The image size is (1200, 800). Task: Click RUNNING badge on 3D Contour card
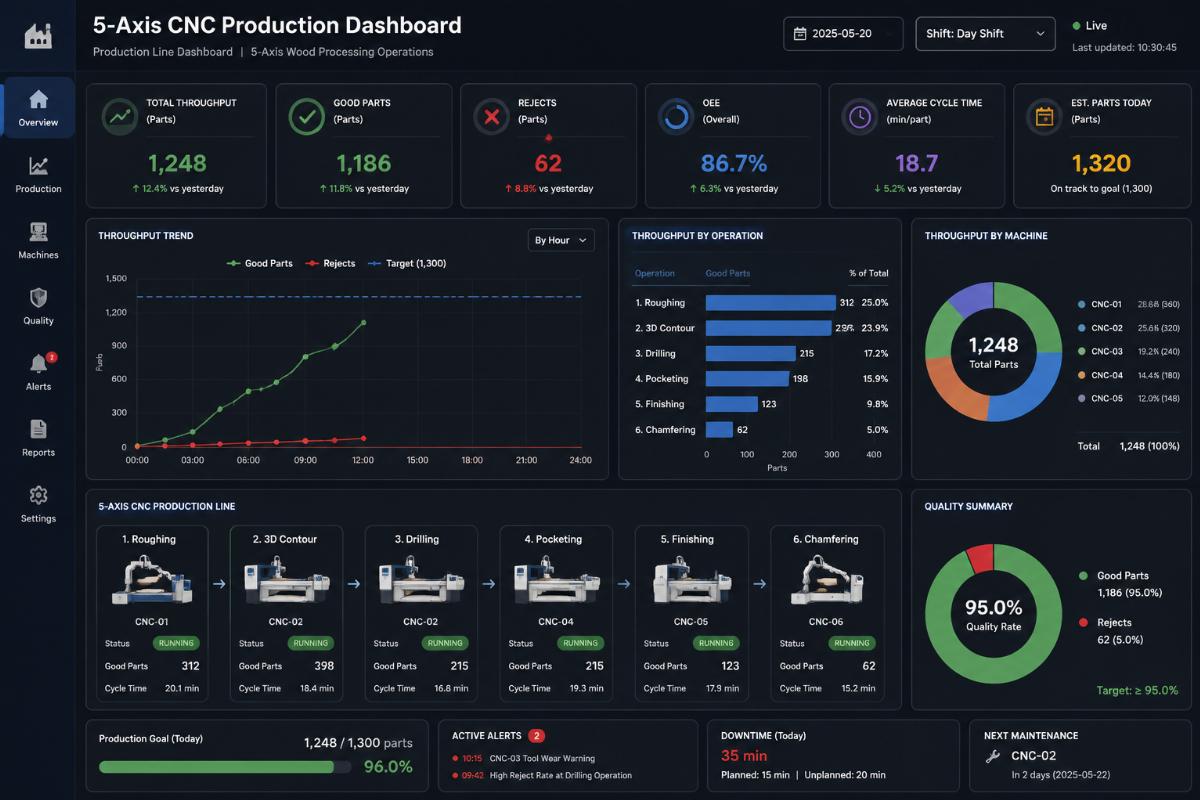(310, 643)
